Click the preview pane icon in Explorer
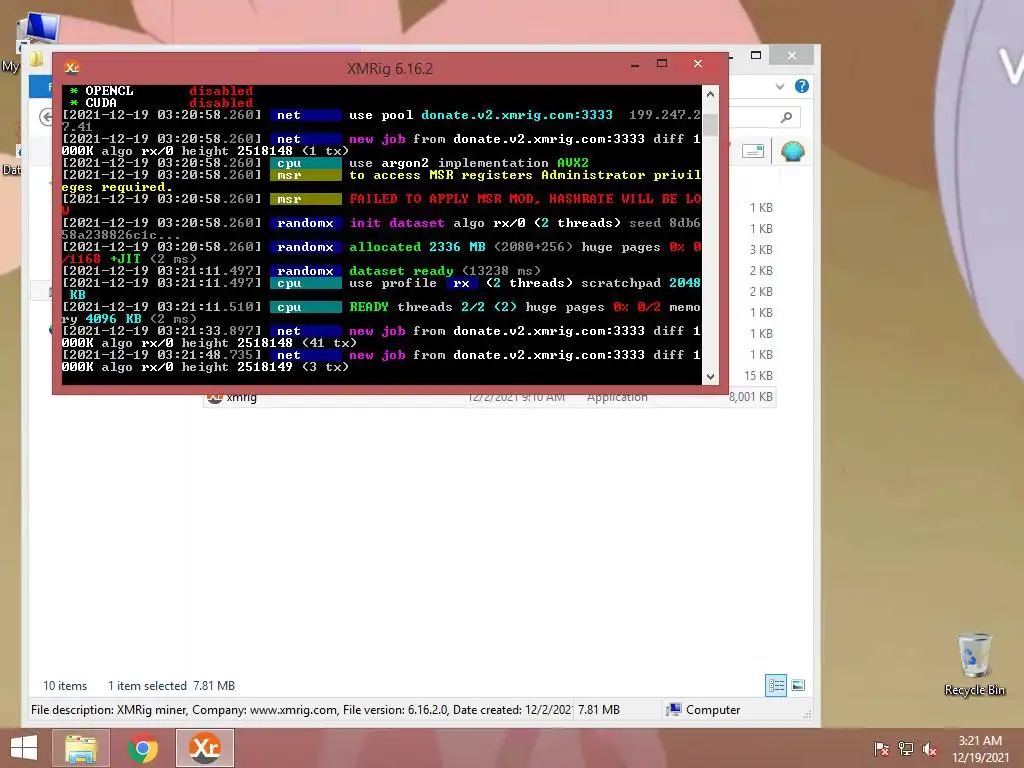The image size is (1024, 768). 753,152
